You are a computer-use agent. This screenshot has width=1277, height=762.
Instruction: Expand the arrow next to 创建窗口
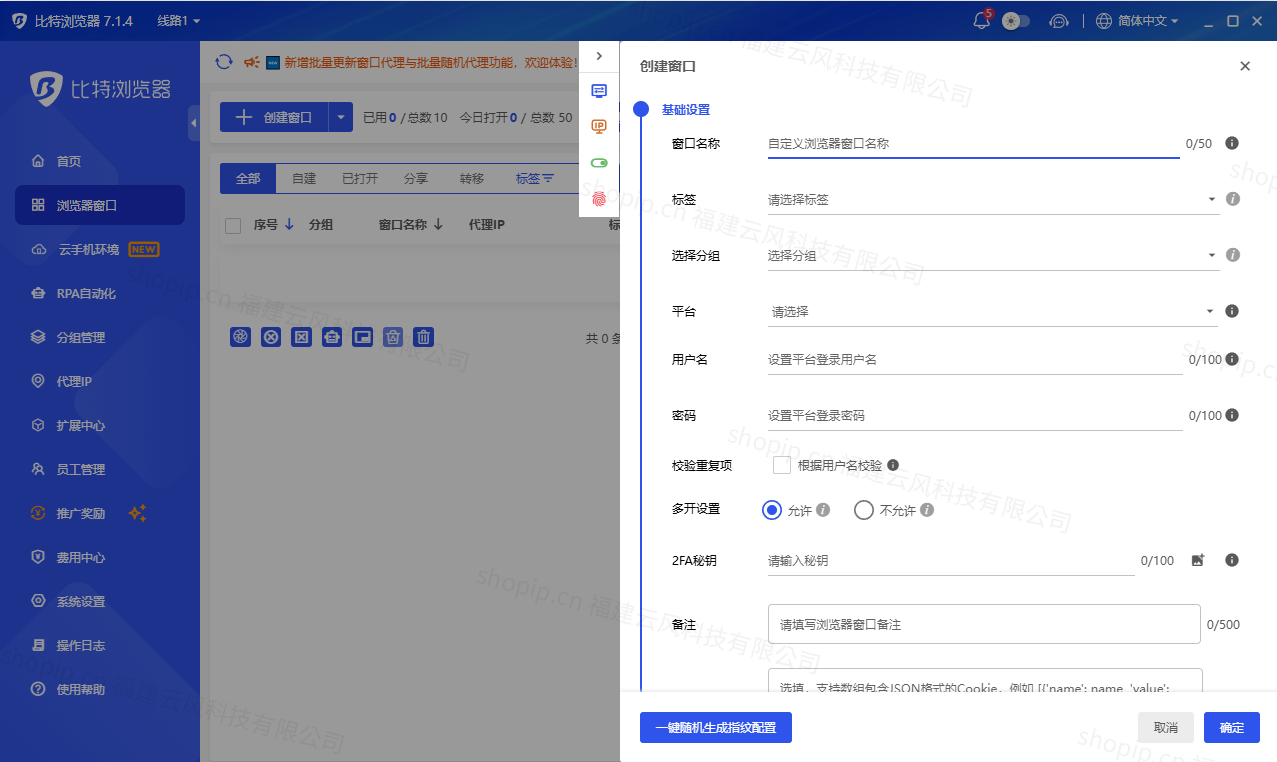coord(341,117)
